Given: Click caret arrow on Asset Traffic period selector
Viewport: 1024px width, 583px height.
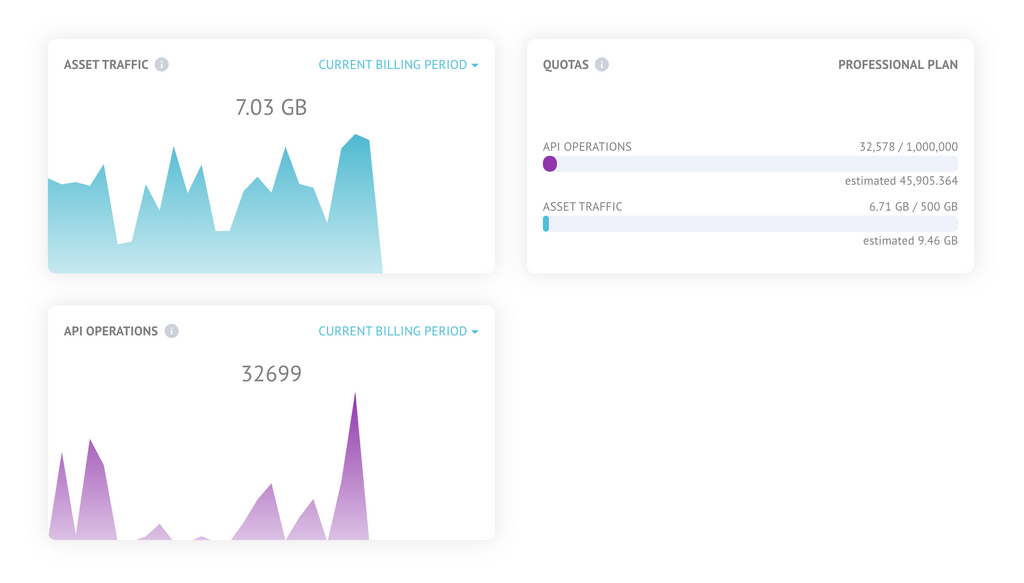Looking at the screenshot, I should tap(475, 65).
